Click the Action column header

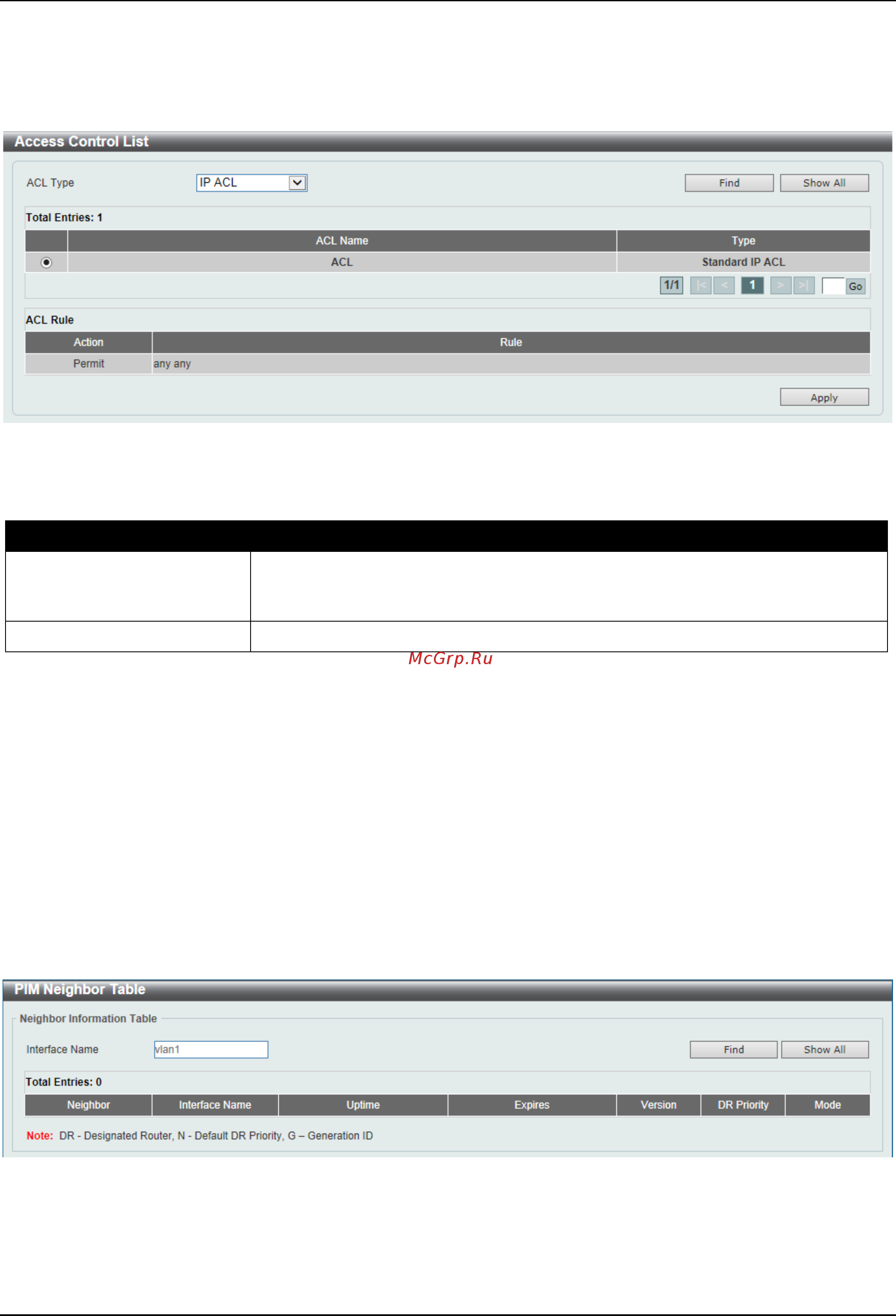point(88,342)
